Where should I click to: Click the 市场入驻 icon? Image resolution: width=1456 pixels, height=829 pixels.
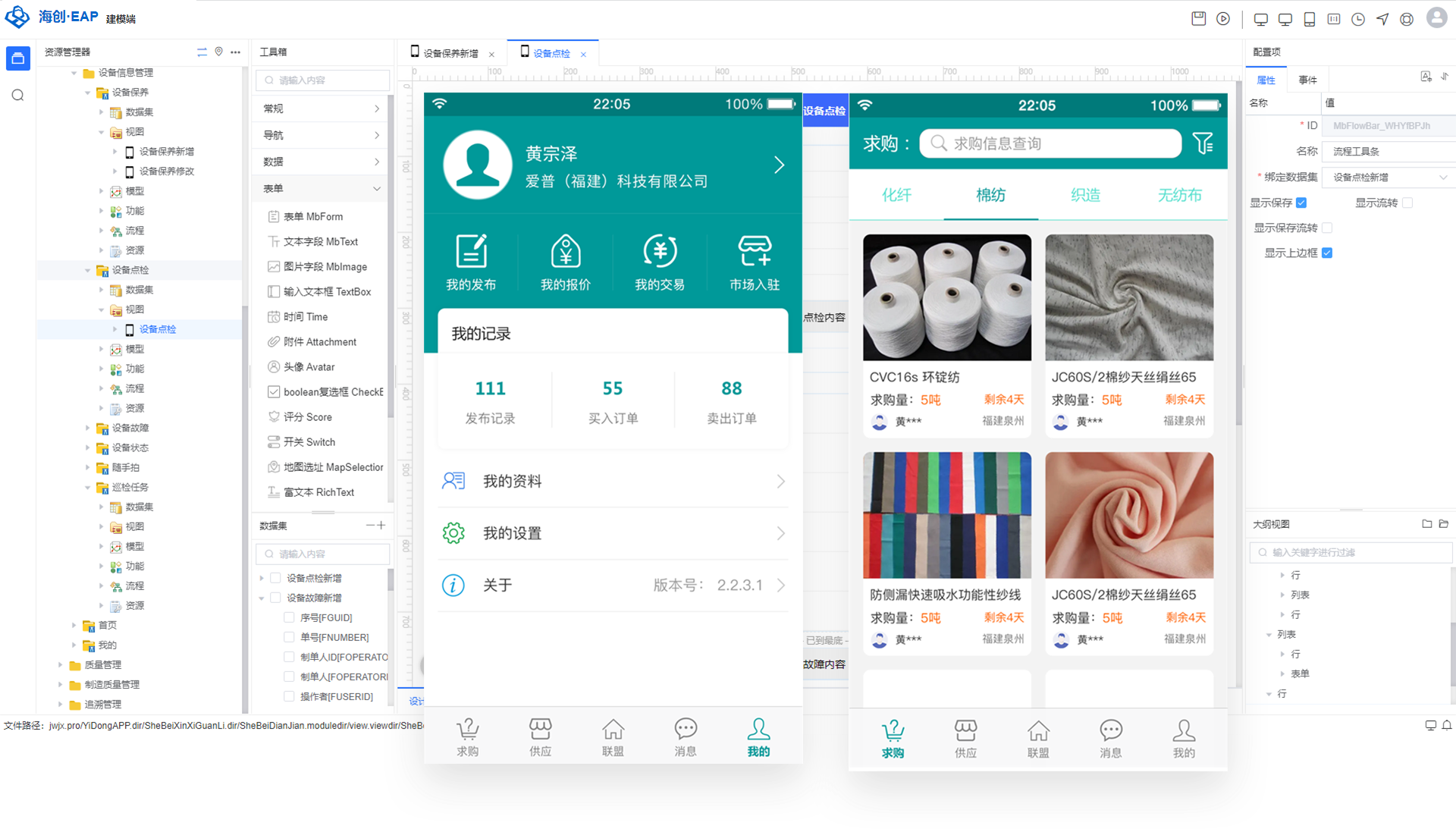coord(755,252)
